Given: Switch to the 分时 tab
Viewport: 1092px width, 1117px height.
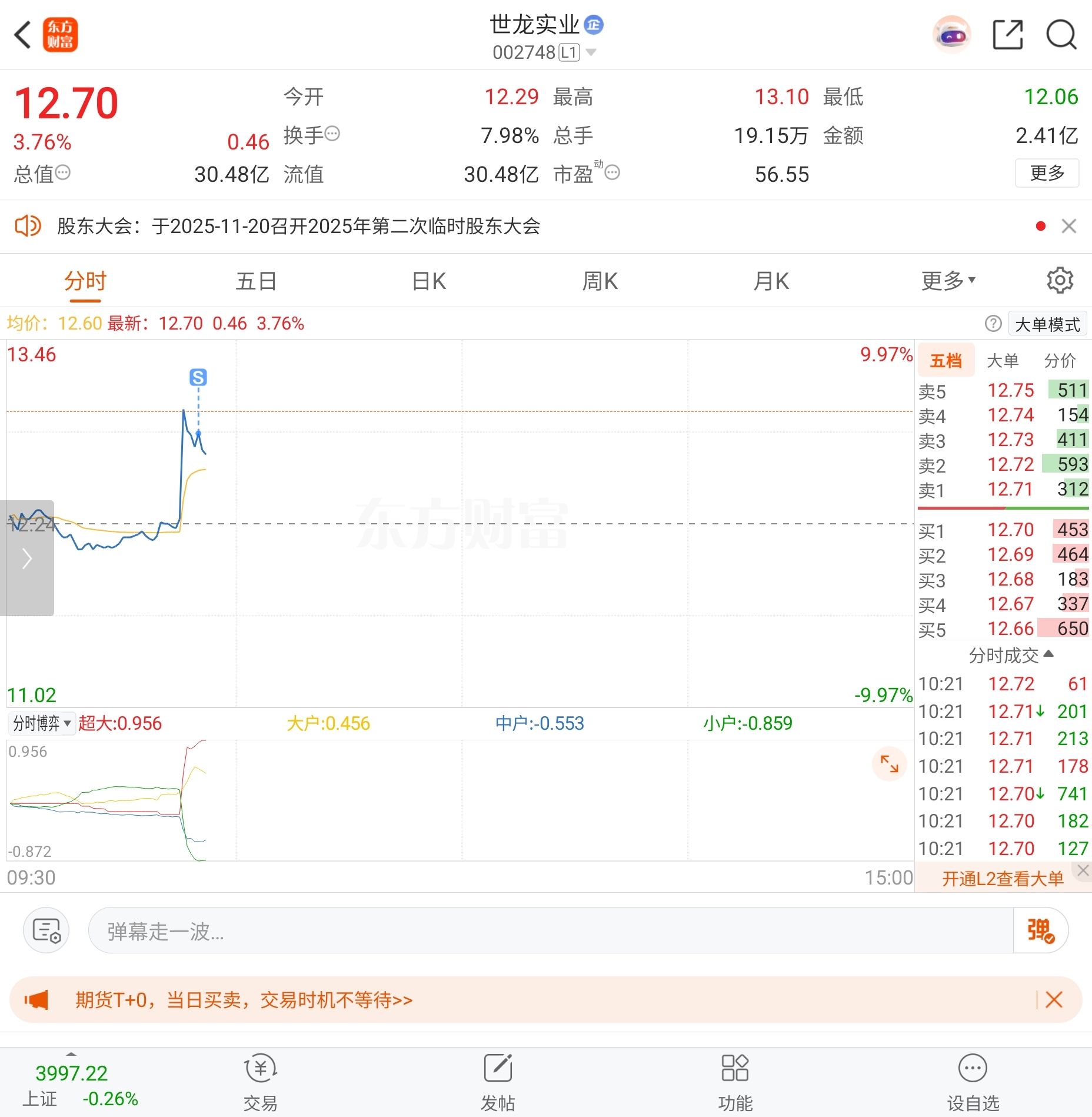Looking at the screenshot, I should click(x=85, y=281).
